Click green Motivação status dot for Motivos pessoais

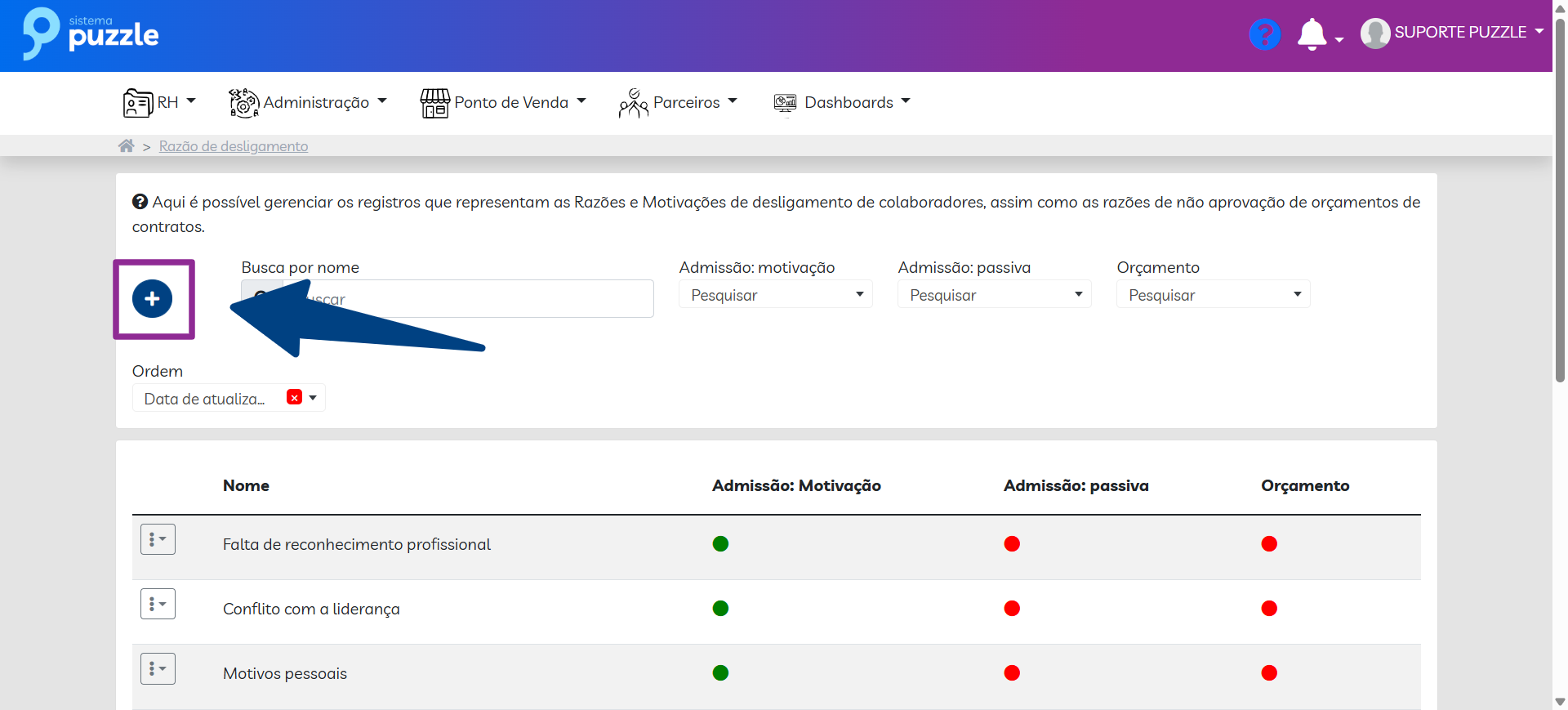(720, 673)
